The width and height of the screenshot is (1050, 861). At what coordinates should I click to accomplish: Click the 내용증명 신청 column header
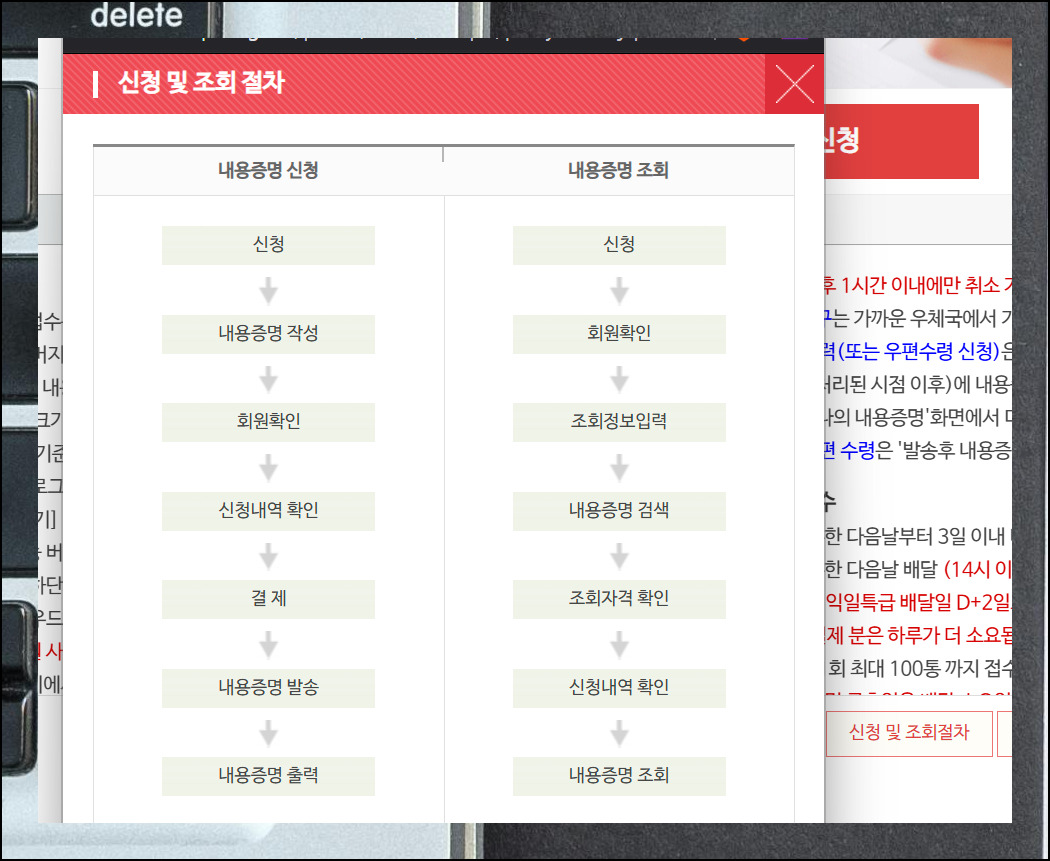pyautogui.click(x=268, y=170)
